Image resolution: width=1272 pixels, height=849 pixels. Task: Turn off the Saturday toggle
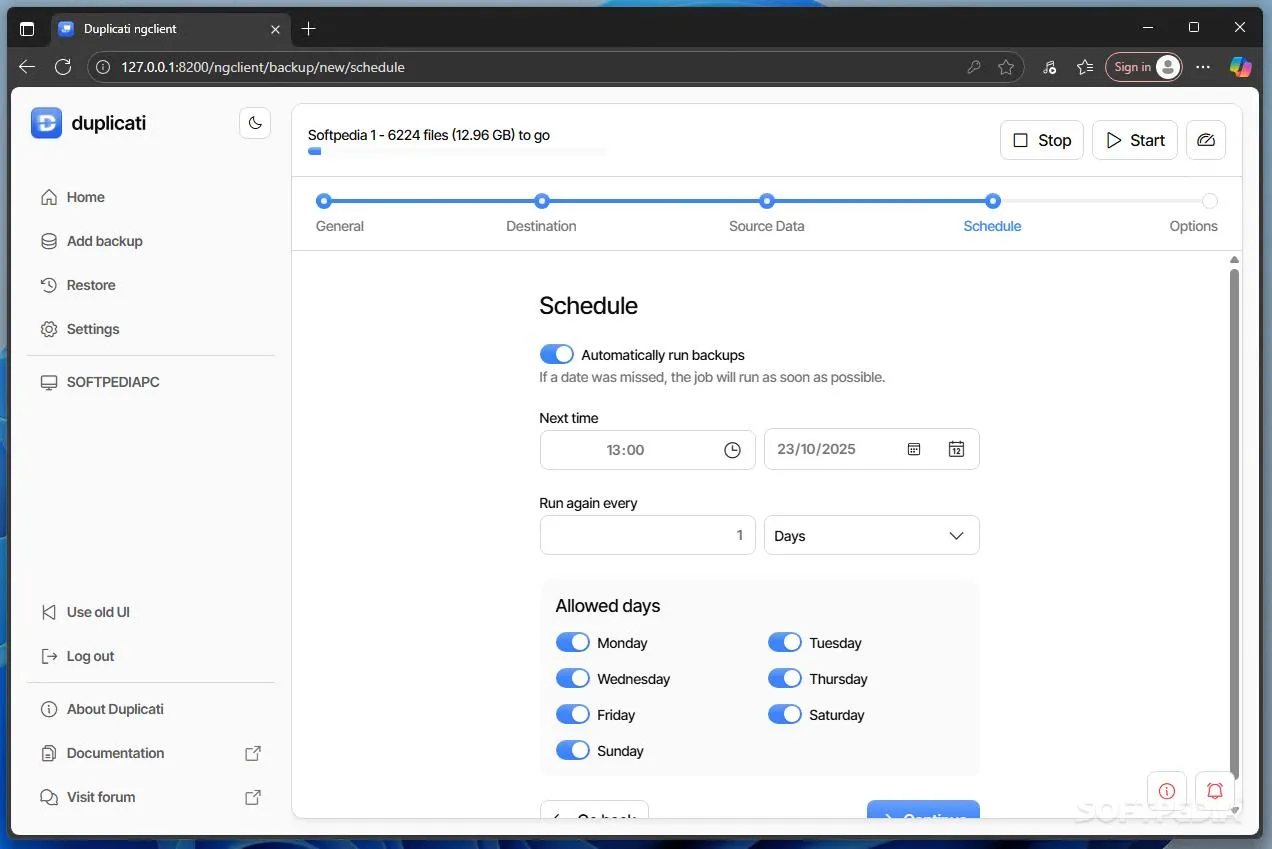[785, 714]
